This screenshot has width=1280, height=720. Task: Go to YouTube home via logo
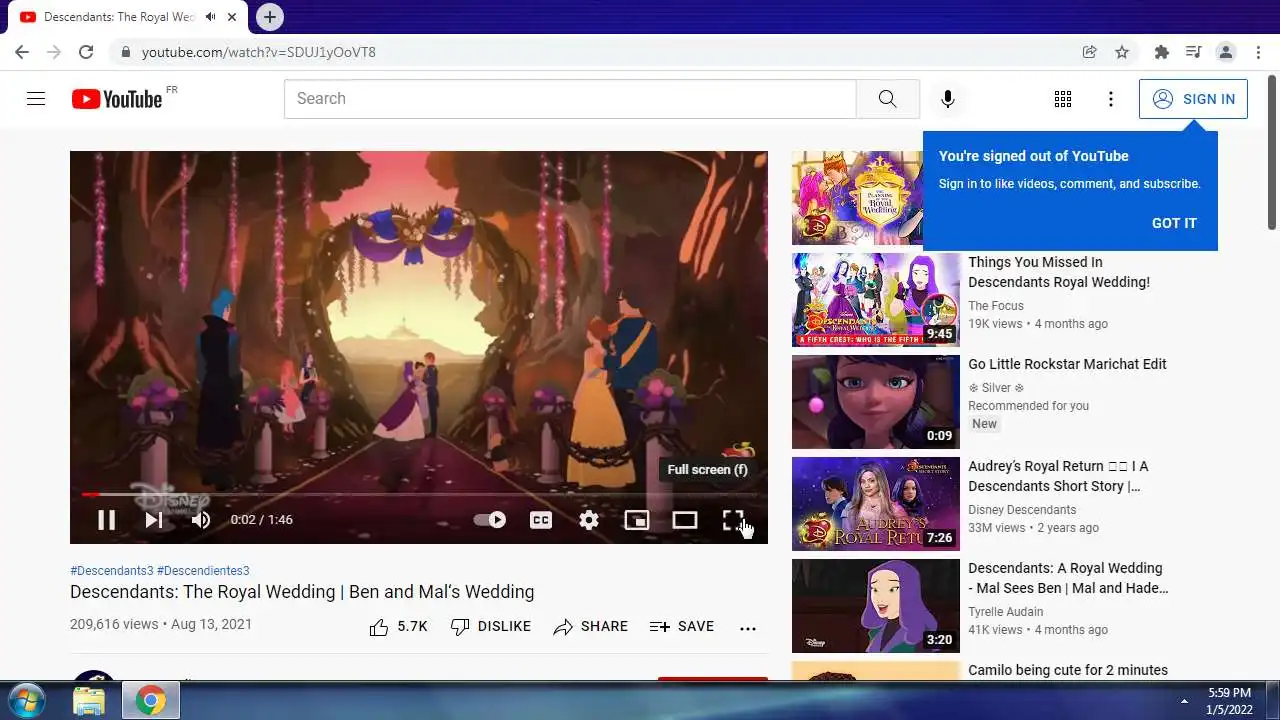point(117,99)
